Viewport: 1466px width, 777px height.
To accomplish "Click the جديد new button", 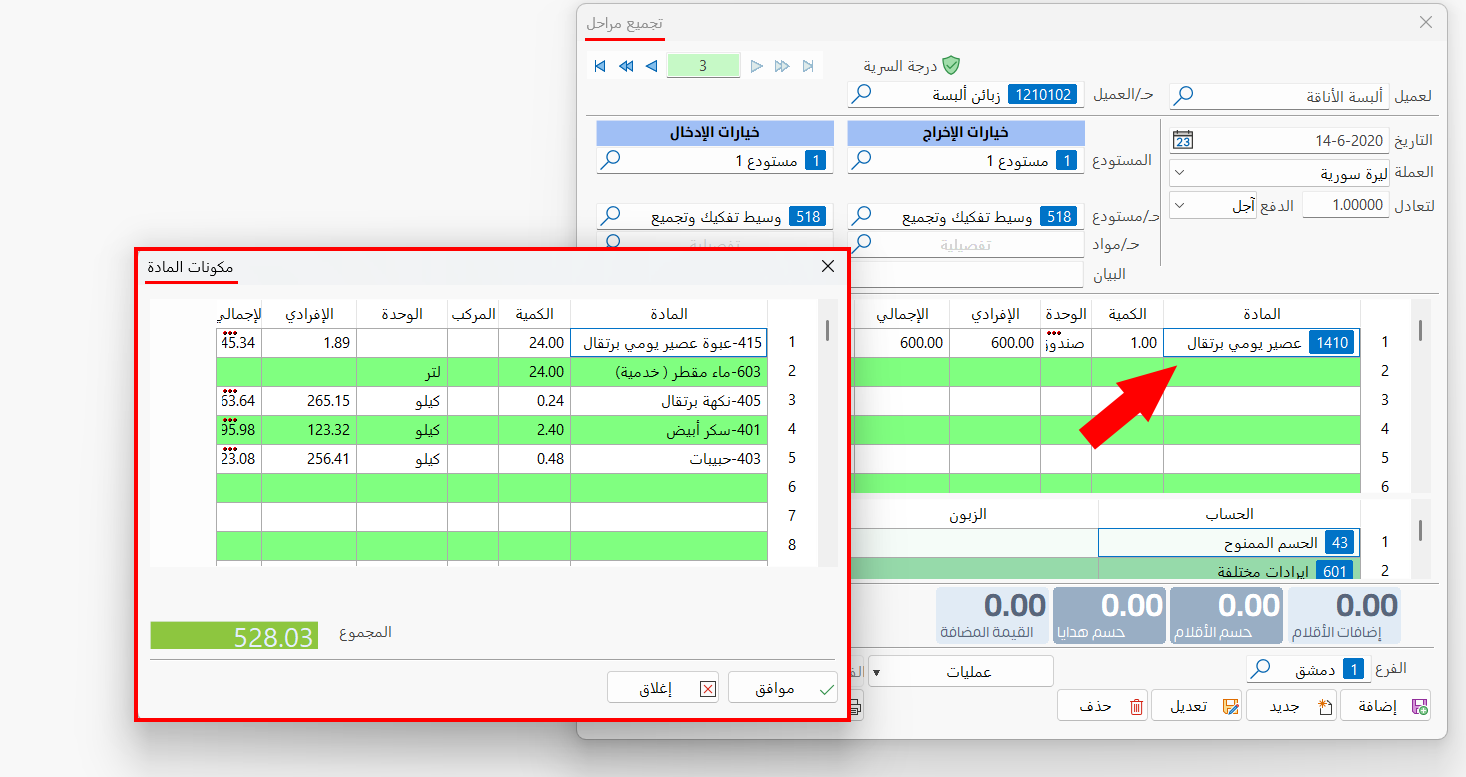I will pos(1291,706).
